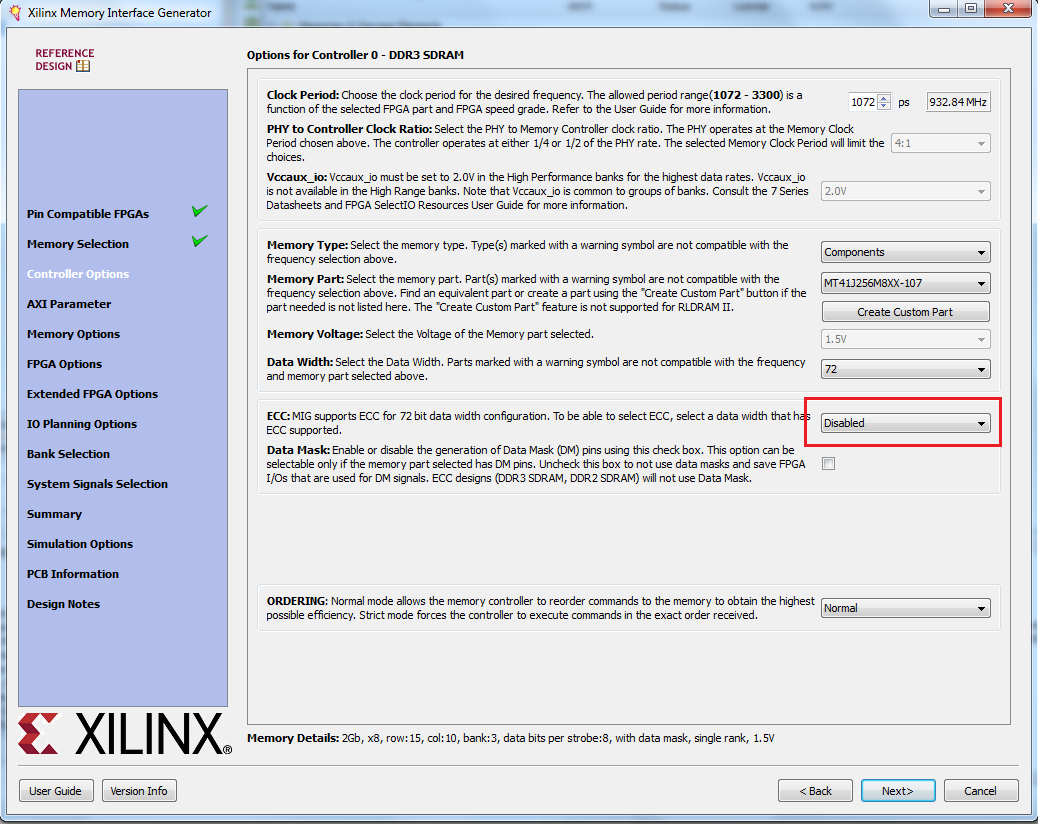Screen dimensions: 1038x824
Task: Click the Reference Design book icon
Action: [x=83, y=66]
